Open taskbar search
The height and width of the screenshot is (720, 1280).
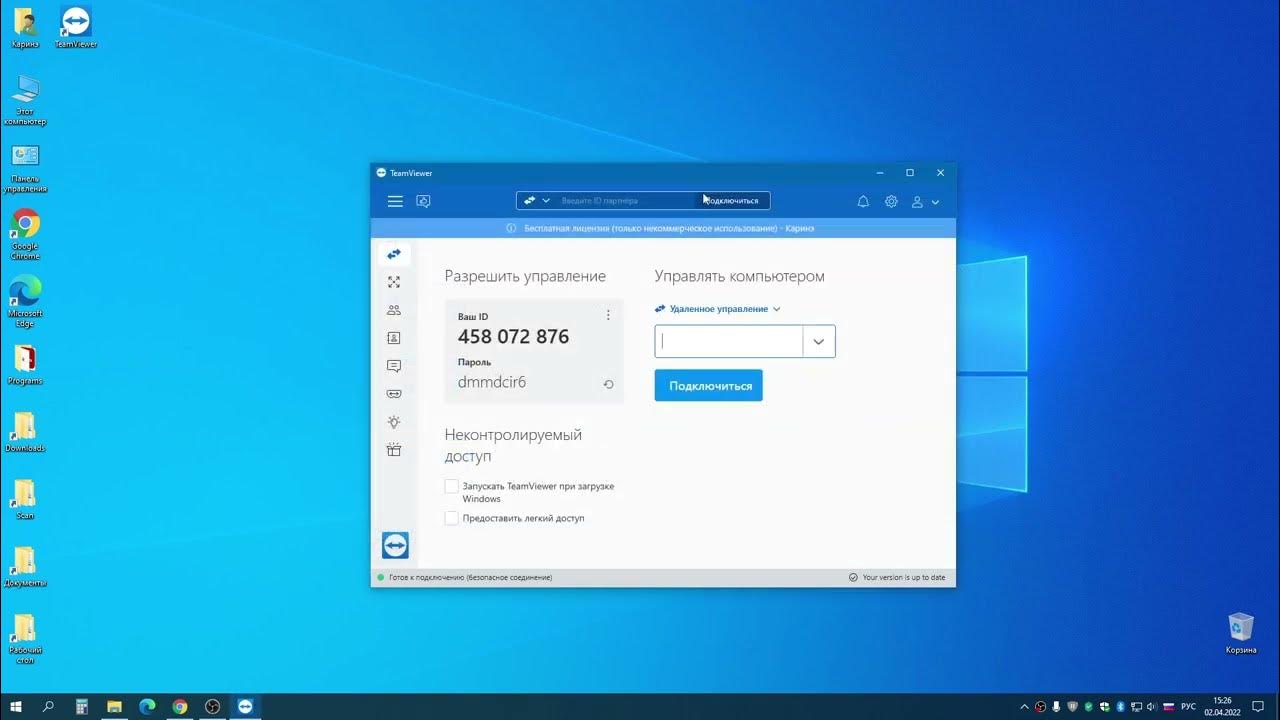click(48, 706)
